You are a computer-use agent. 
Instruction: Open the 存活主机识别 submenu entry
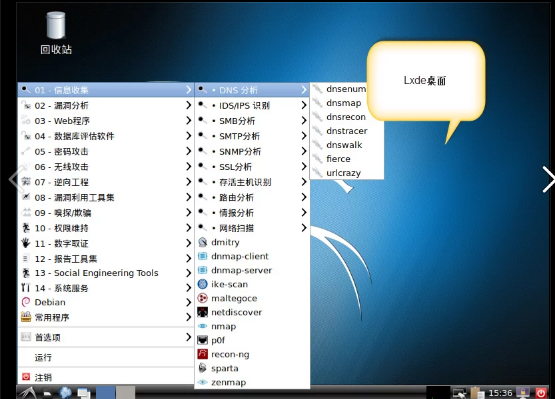pos(252,182)
